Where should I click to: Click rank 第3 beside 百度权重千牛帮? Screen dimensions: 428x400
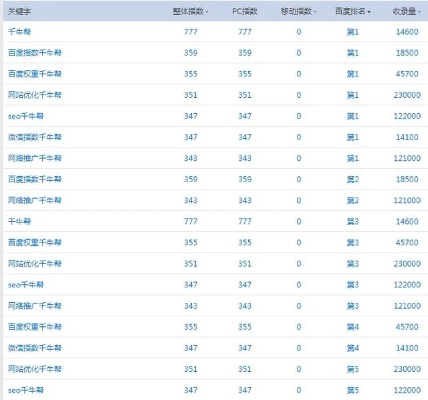[353, 242]
